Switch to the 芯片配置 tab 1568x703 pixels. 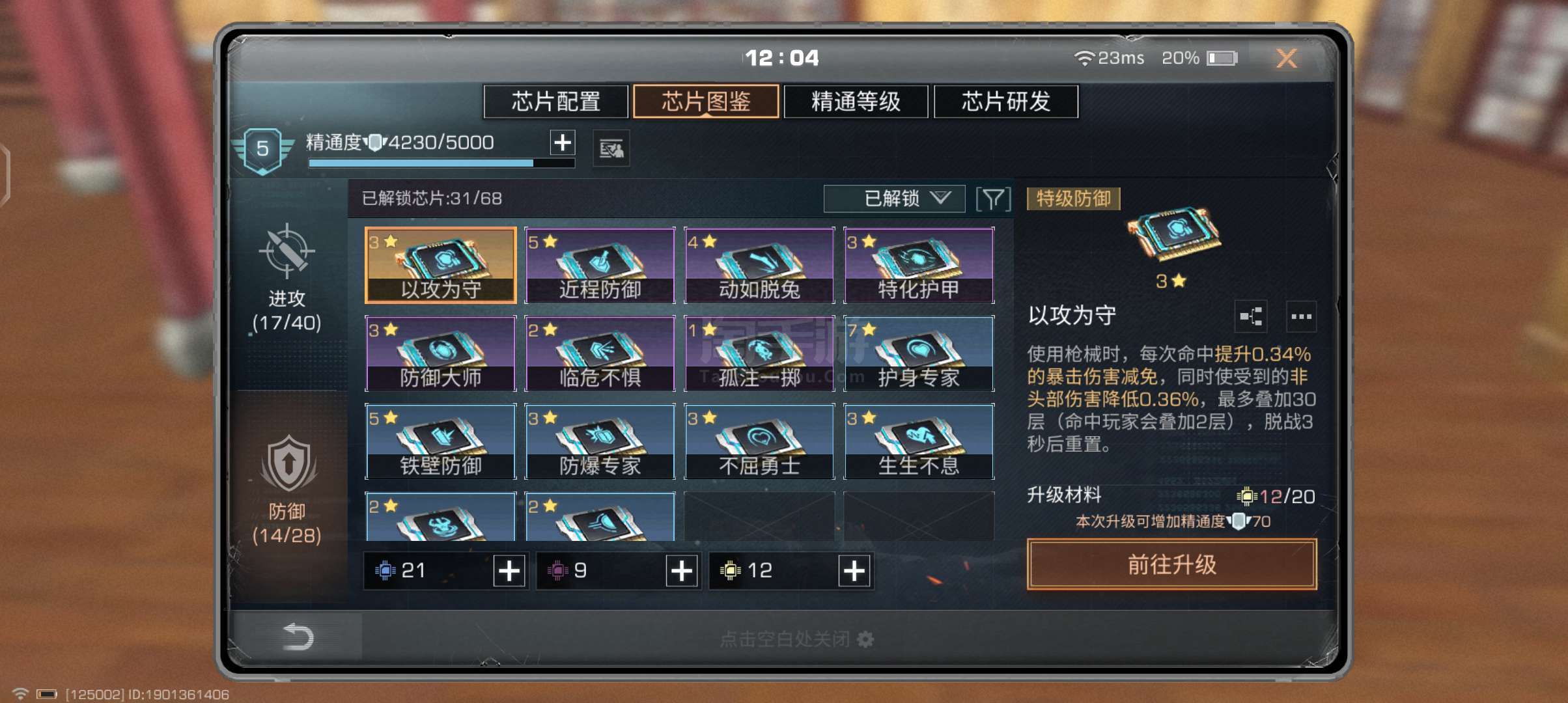coord(555,102)
